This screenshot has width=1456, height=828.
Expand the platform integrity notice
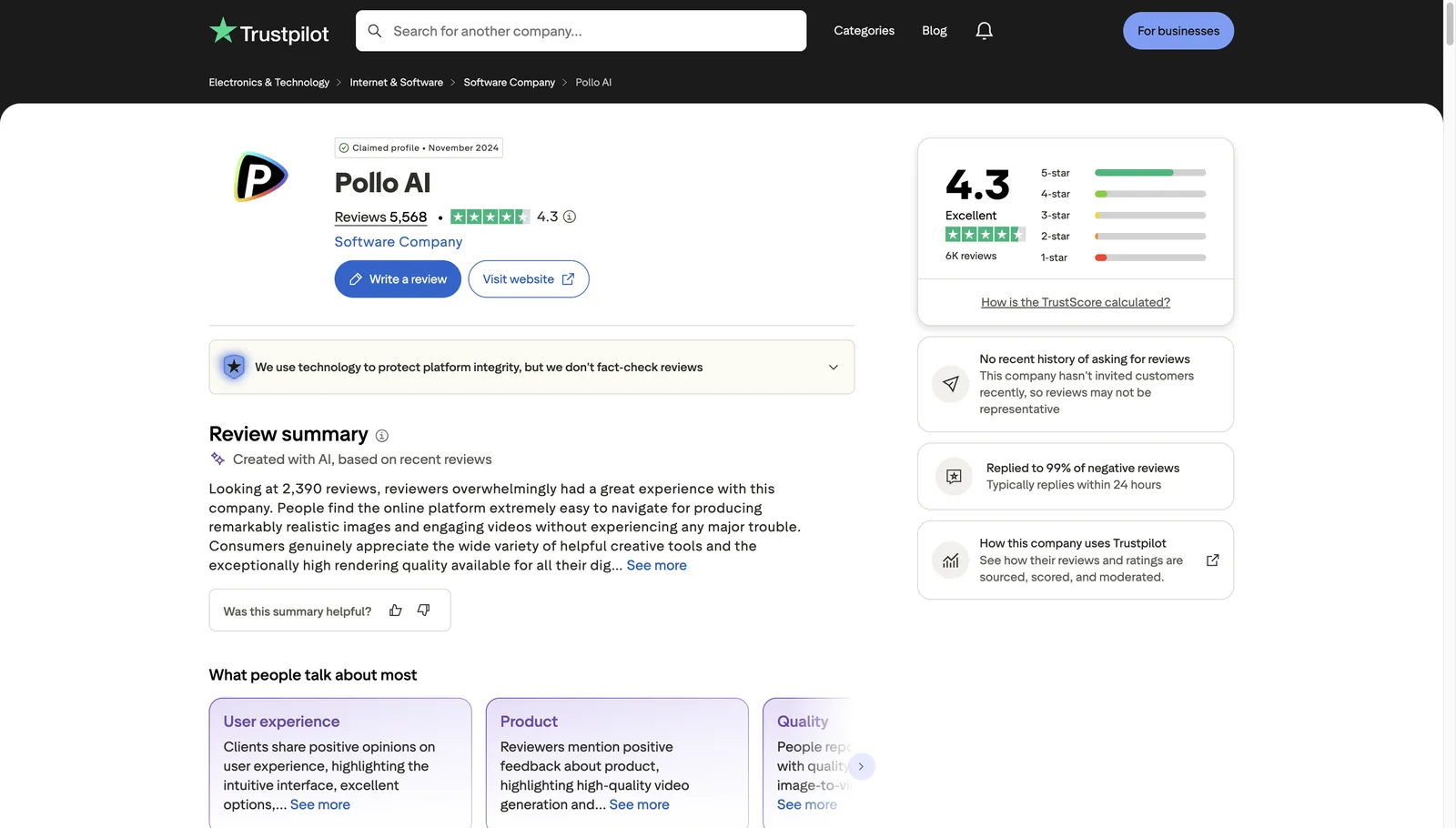point(833,367)
